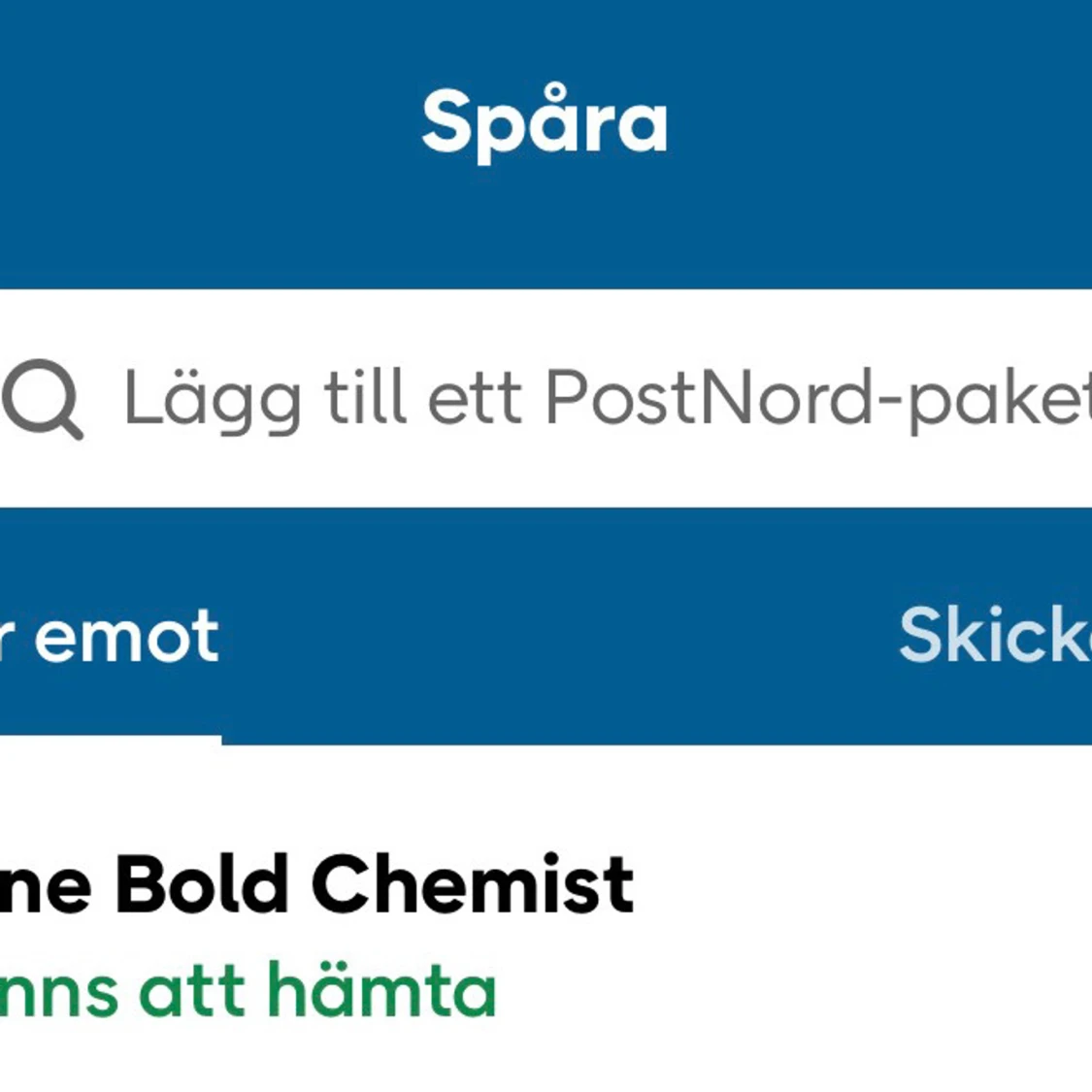Click the word "hämta" in the green status
1092x1092 pixels.
pos(381,990)
